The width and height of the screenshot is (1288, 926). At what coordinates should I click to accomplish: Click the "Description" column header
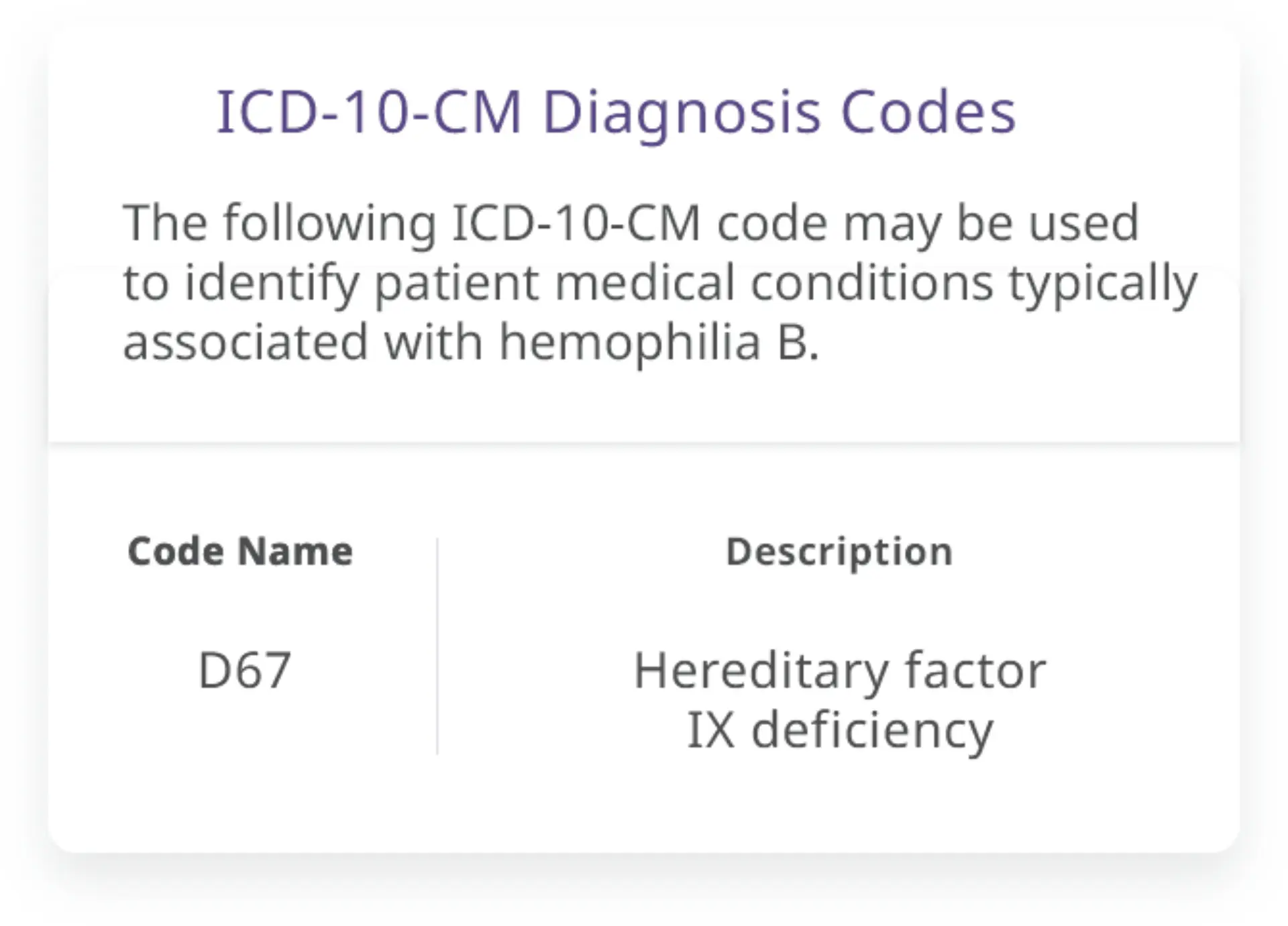click(839, 553)
